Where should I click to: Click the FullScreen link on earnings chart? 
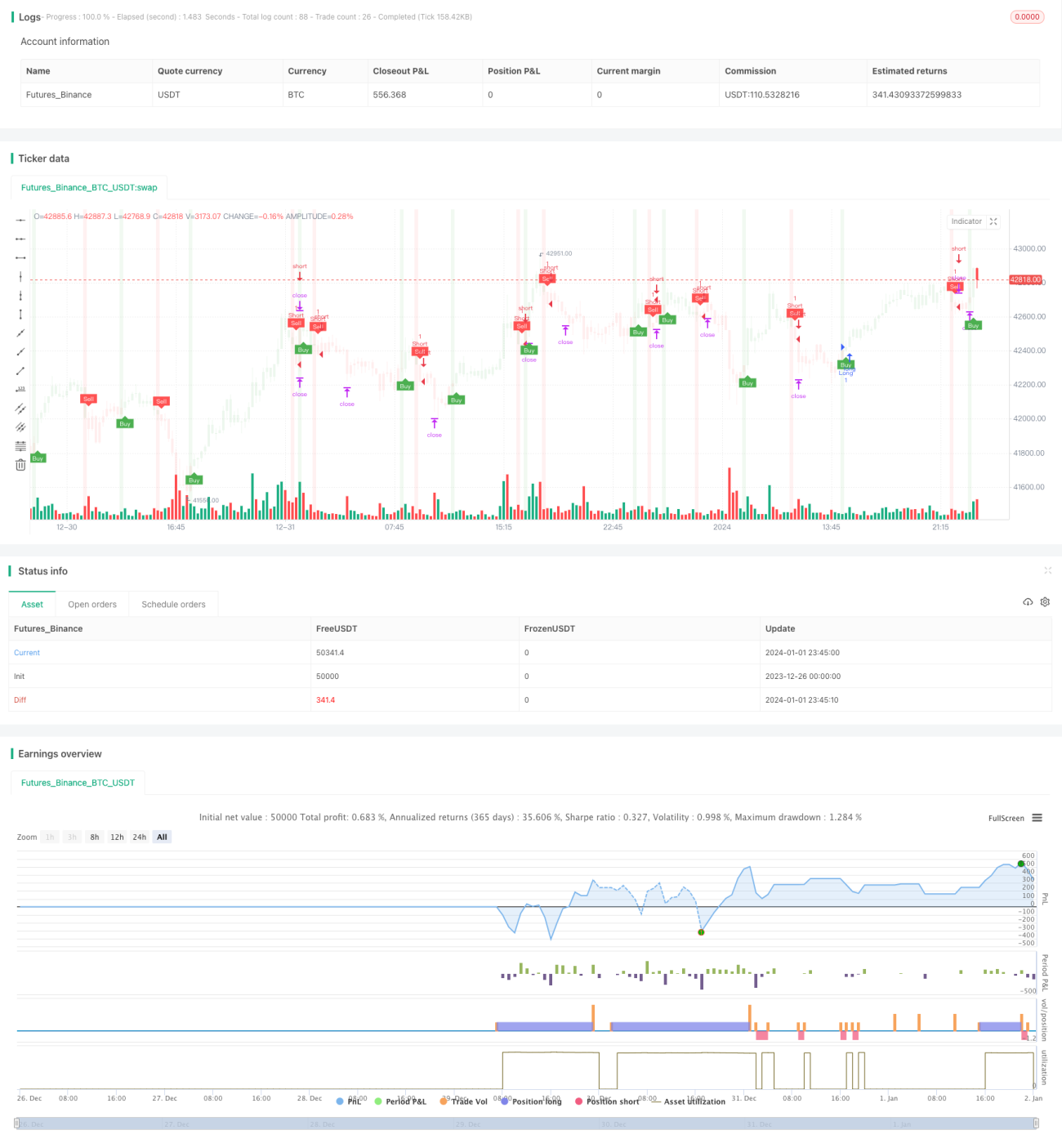coord(1006,819)
